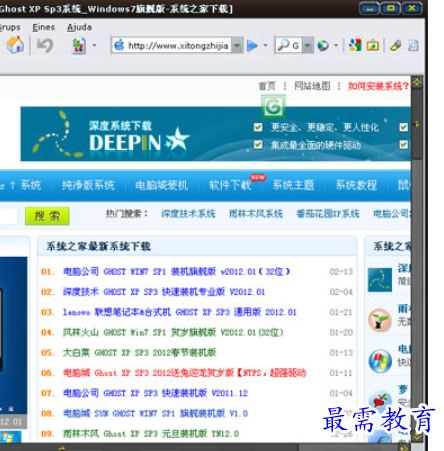Open the dropdown arrow beside the bookmark page icon
The height and width of the screenshot is (451, 444).
[x=94, y=45]
